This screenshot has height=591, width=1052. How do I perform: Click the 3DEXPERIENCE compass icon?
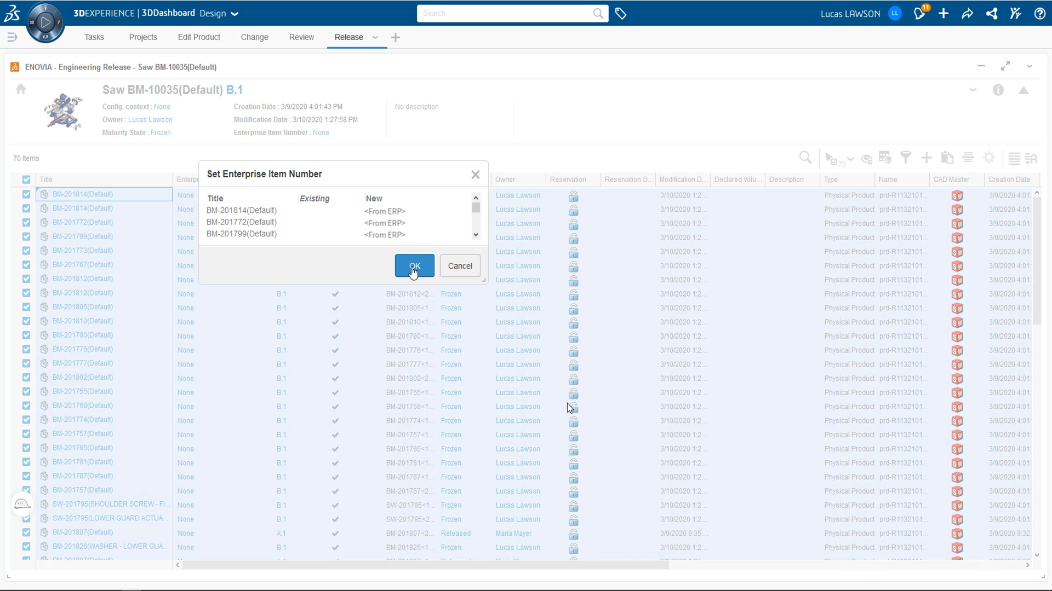click(45, 21)
